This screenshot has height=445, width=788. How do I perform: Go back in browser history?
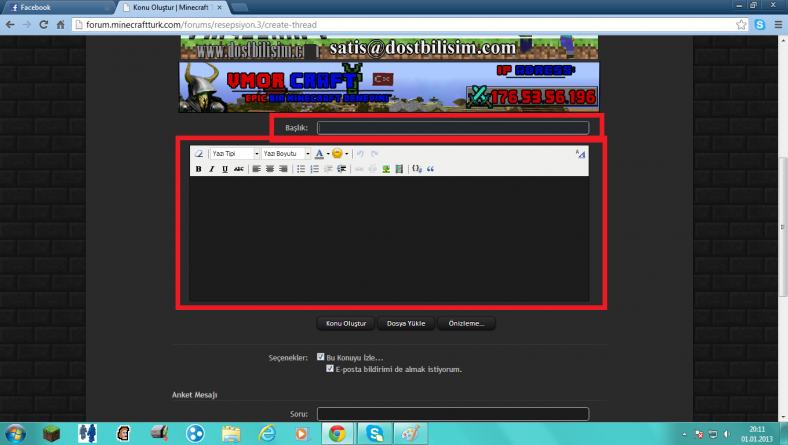10,25
